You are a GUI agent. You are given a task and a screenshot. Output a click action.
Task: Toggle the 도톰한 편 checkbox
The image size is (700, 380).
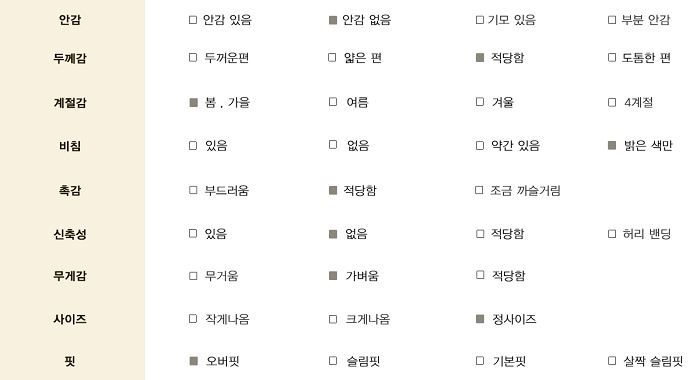612,58
